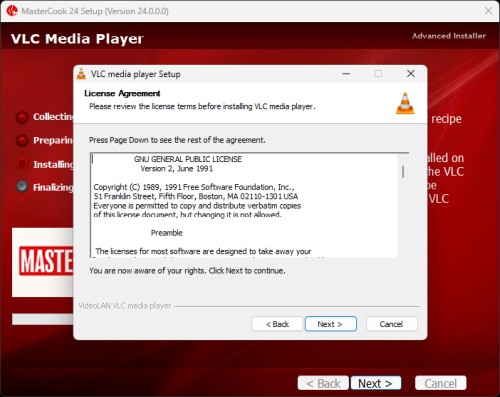Click the VLC cone icon in the dialog title bar
Screen dimensions: 500x397
pyautogui.click(x=81, y=74)
